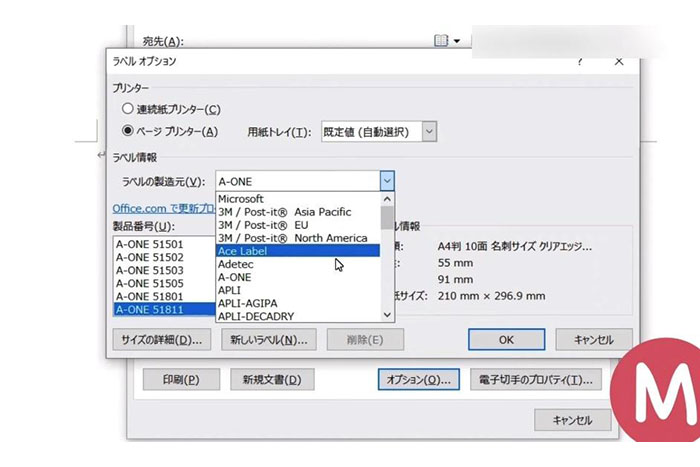Click the 印刷 button in back dialog
Image resolution: width=700 pixels, height=467 pixels.
(x=181, y=379)
